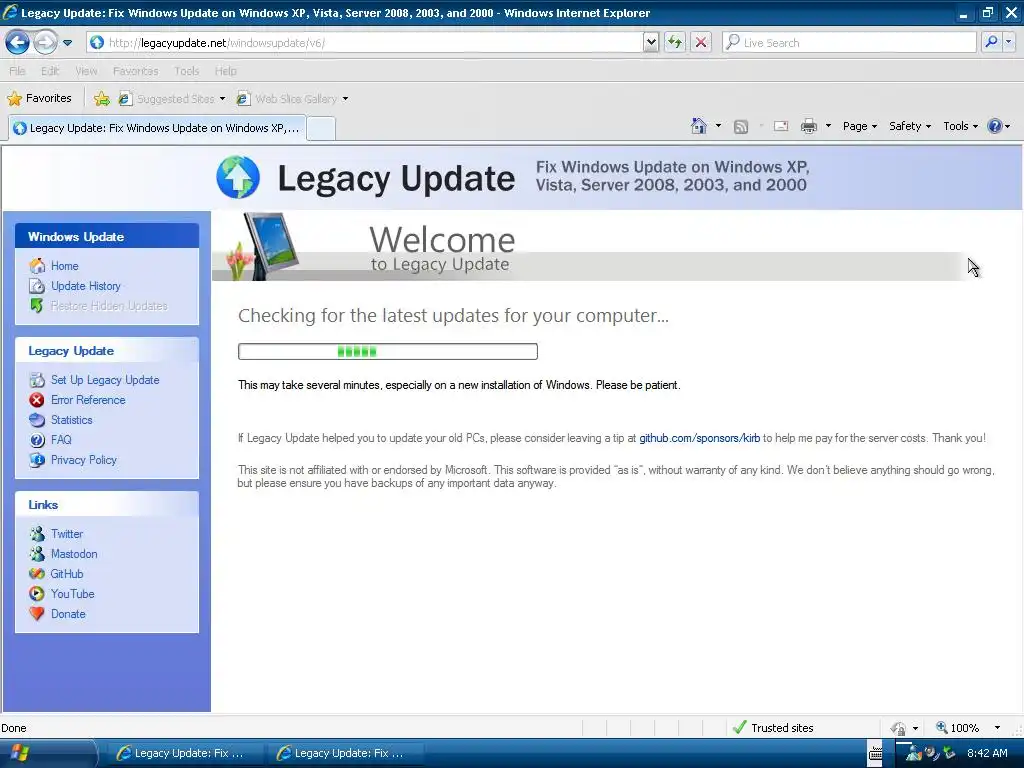Click the Legacy Update globe logo
Viewport: 1024px width, 768px height.
238,177
